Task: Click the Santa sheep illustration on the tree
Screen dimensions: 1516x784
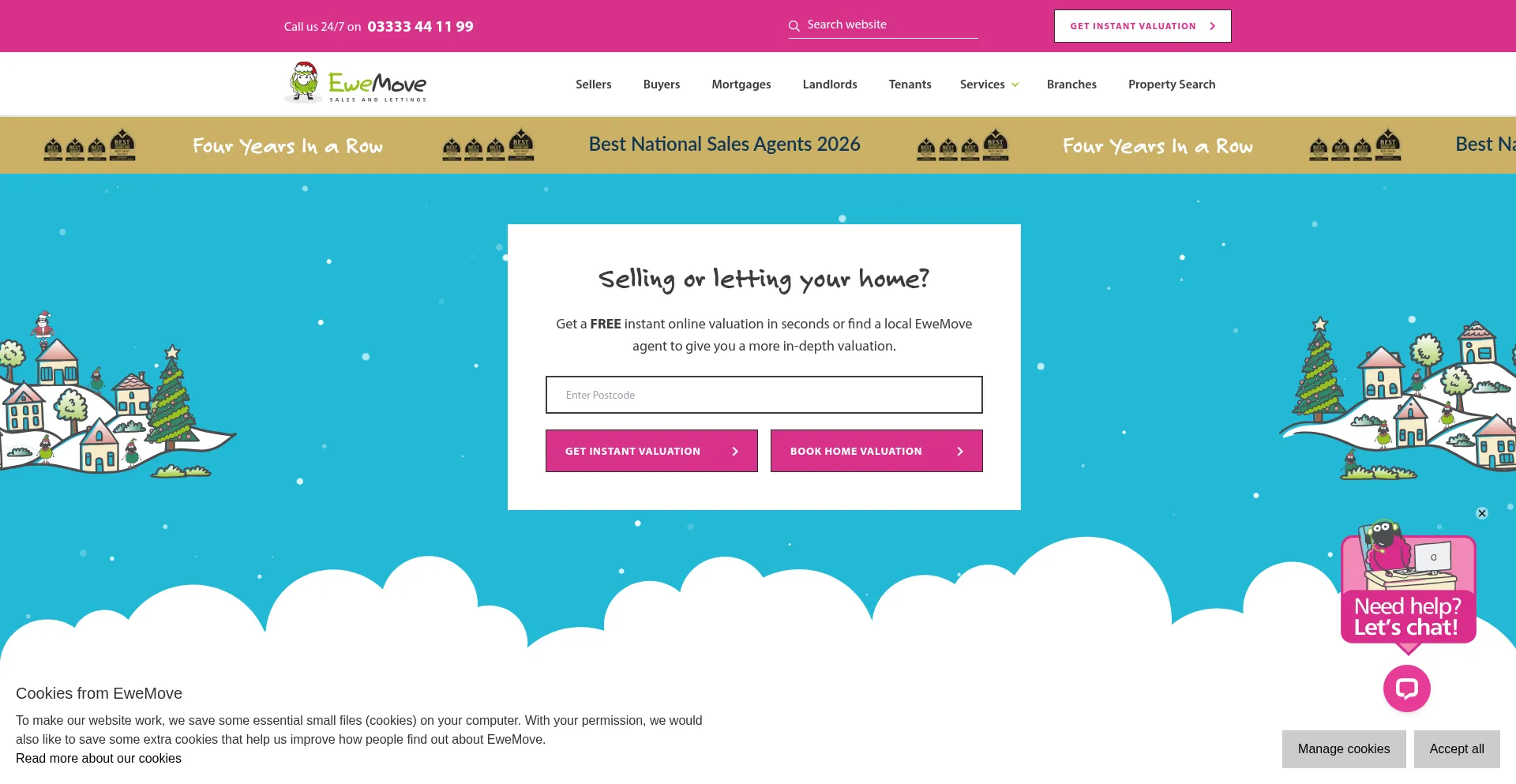Action: 44,326
